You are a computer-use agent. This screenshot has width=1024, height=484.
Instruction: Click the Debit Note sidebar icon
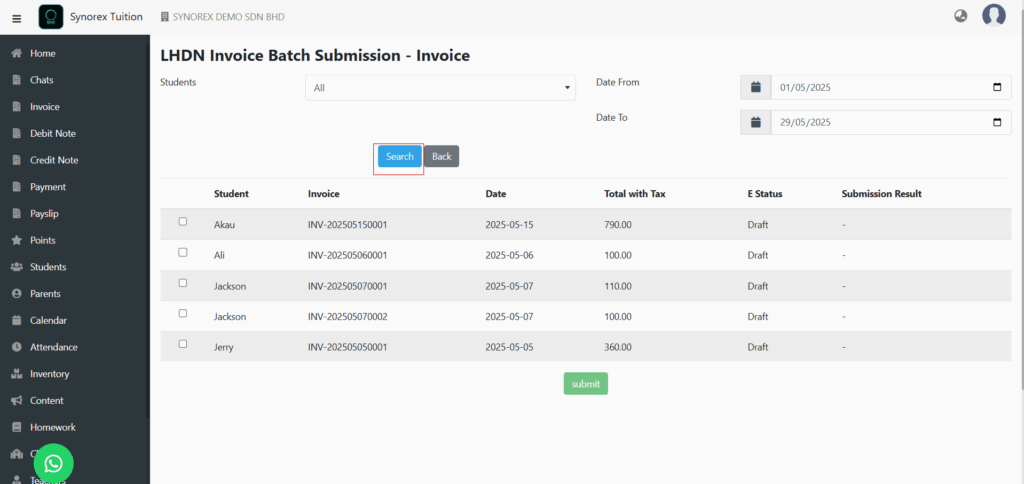point(17,134)
